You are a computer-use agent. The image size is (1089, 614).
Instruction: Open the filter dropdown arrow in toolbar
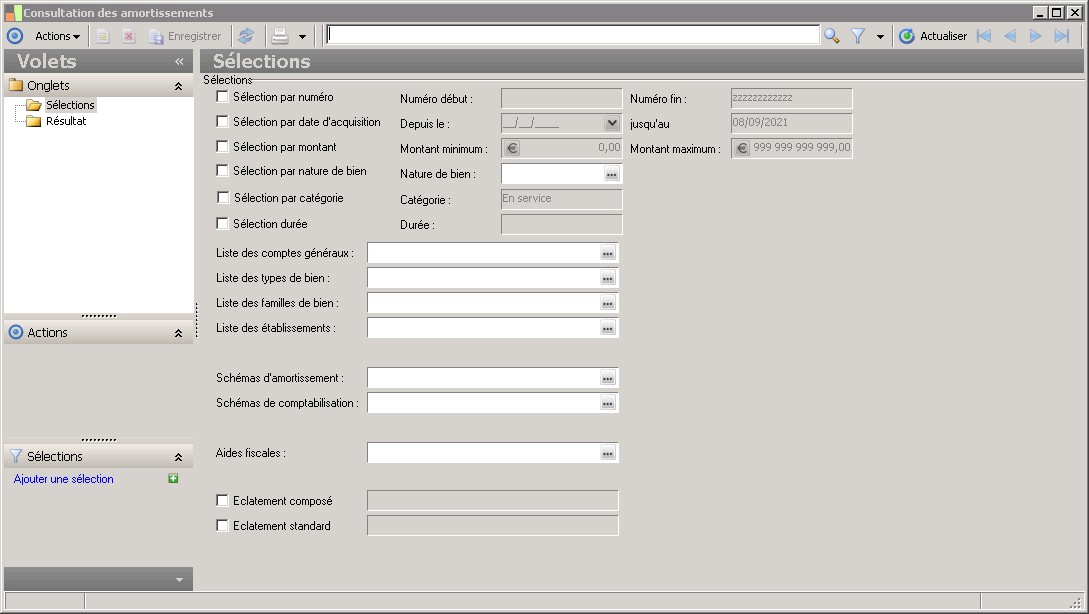pos(880,37)
